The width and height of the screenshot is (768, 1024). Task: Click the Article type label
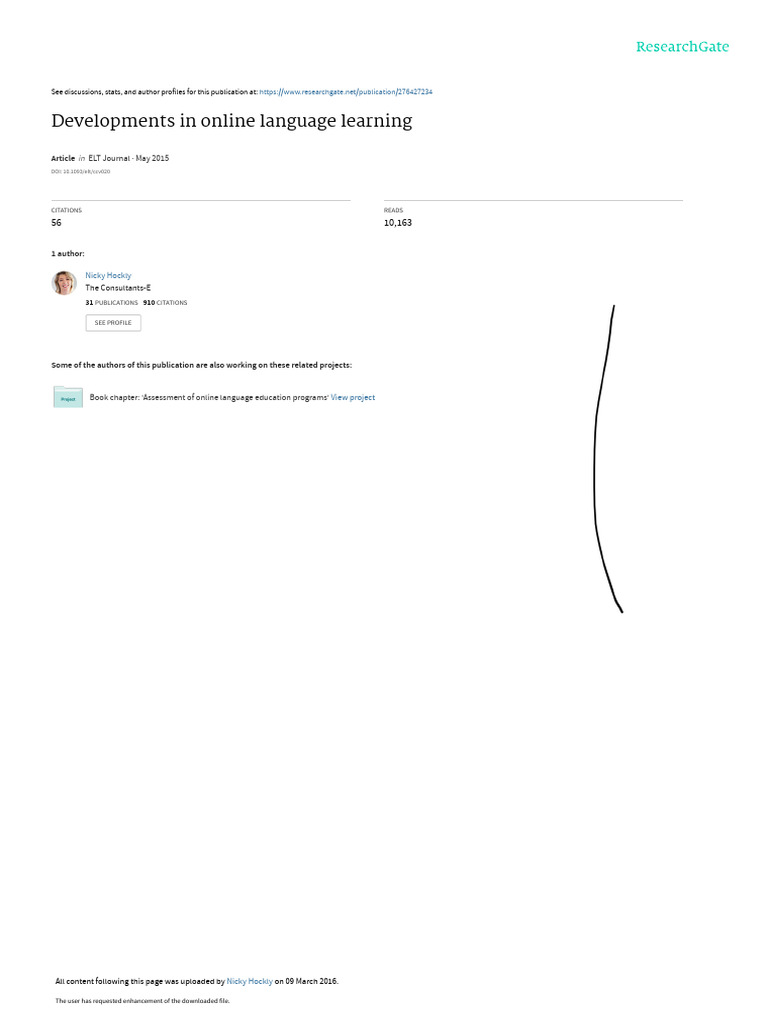(63, 158)
